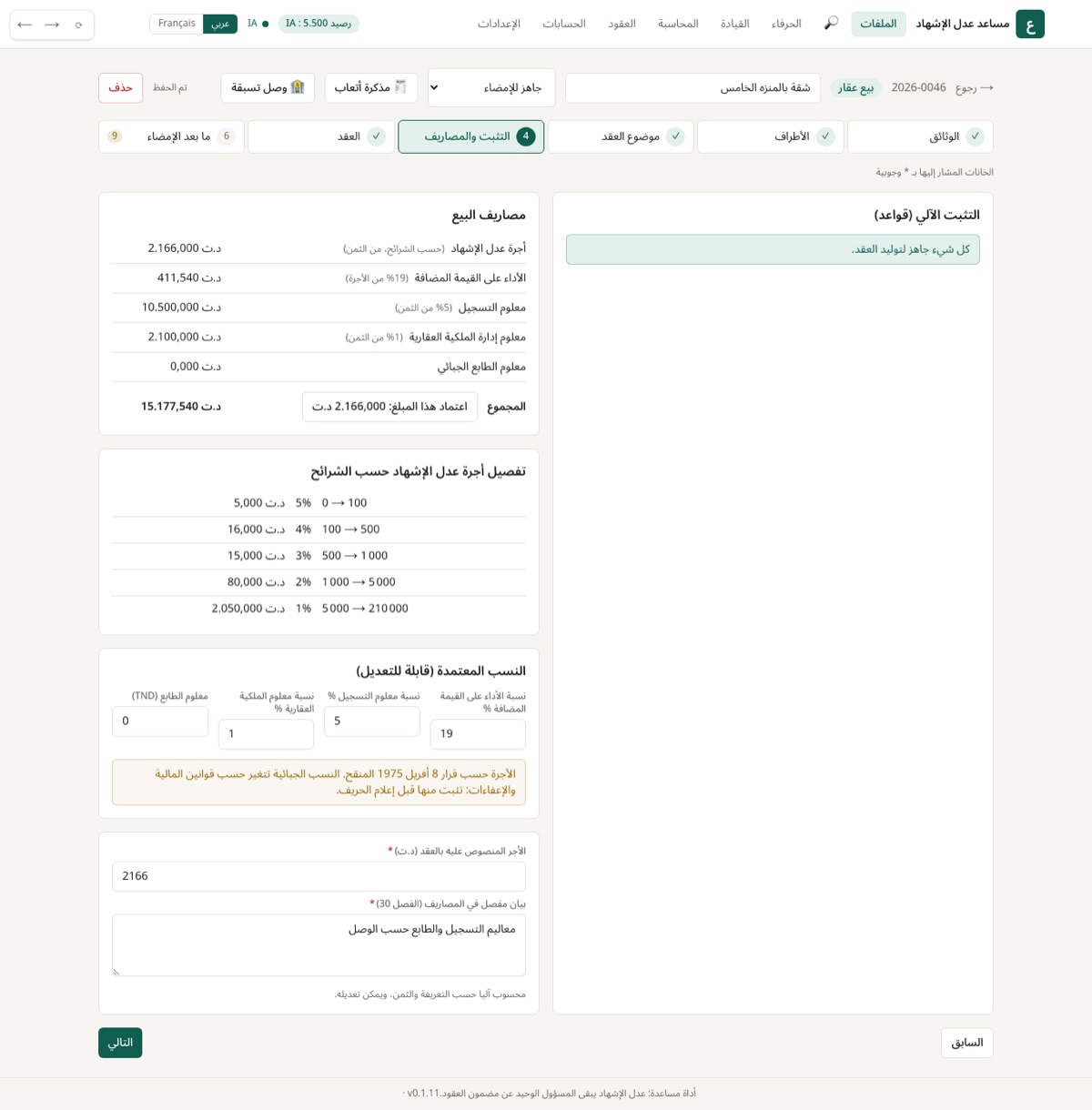Go to the موضوع العقد step tab
1092x1110 pixels.
621,136
